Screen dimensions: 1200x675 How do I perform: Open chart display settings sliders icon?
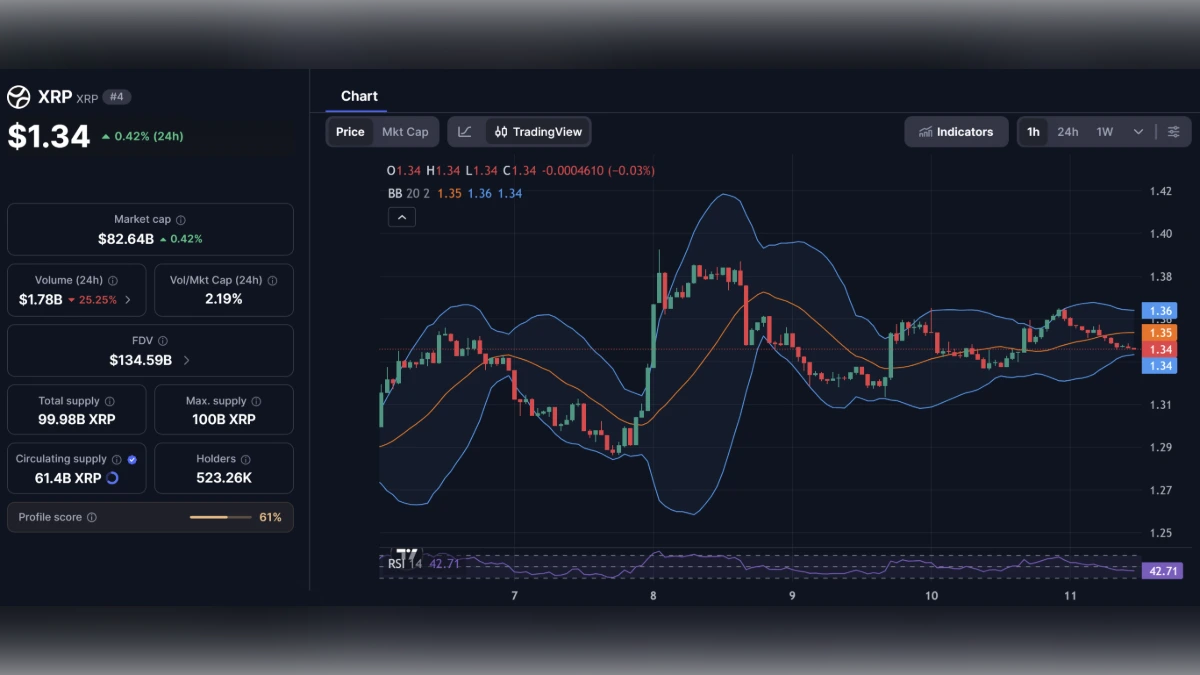(1174, 131)
